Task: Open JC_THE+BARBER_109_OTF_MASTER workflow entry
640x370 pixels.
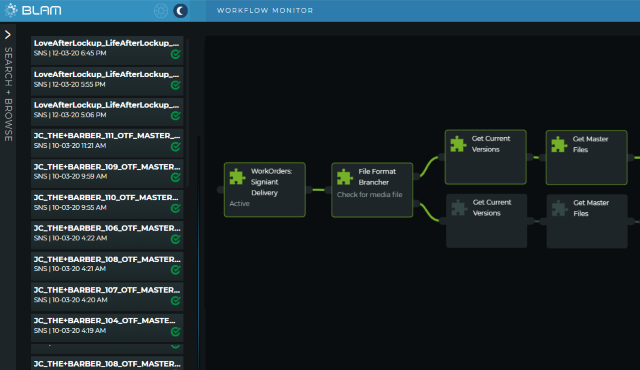Action: point(107,172)
